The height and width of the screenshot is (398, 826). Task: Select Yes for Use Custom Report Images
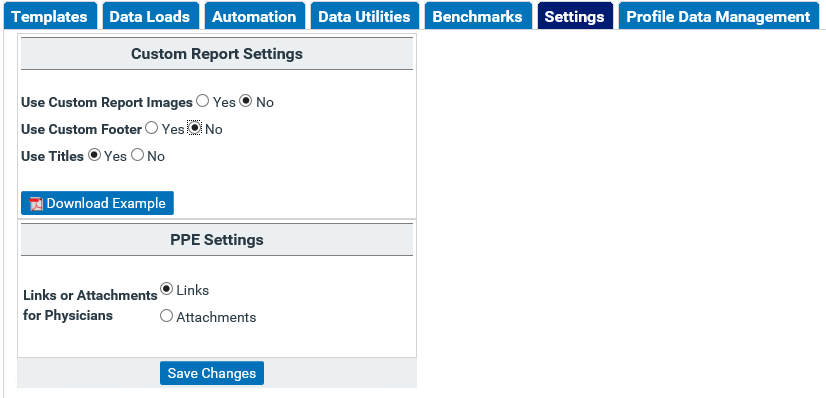[202, 101]
